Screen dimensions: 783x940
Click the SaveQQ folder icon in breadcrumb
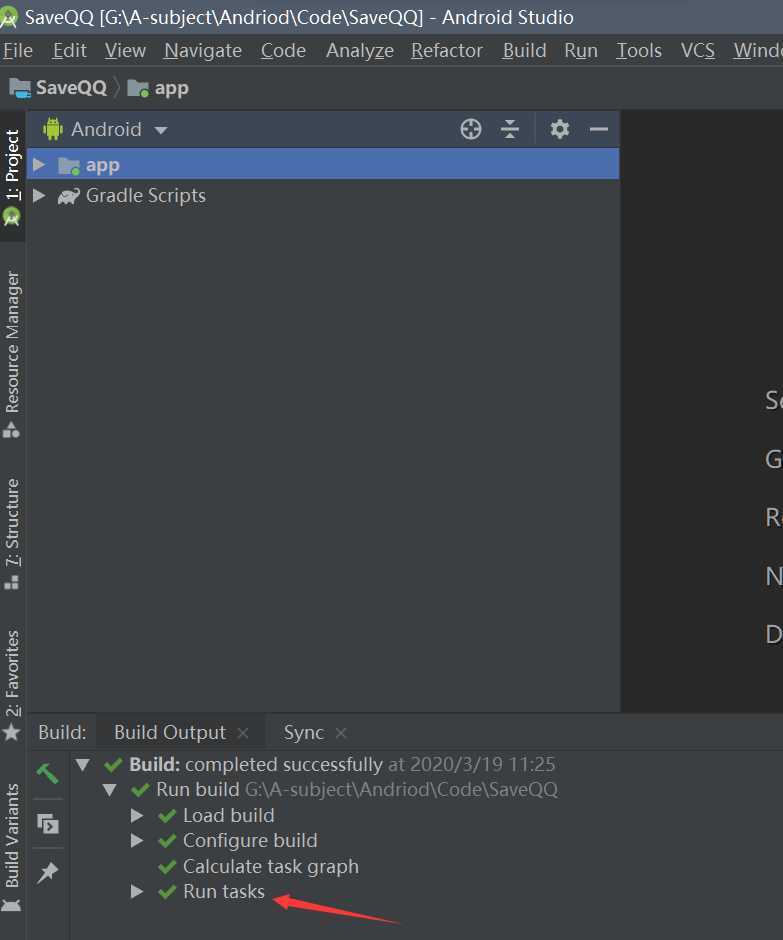(20, 88)
